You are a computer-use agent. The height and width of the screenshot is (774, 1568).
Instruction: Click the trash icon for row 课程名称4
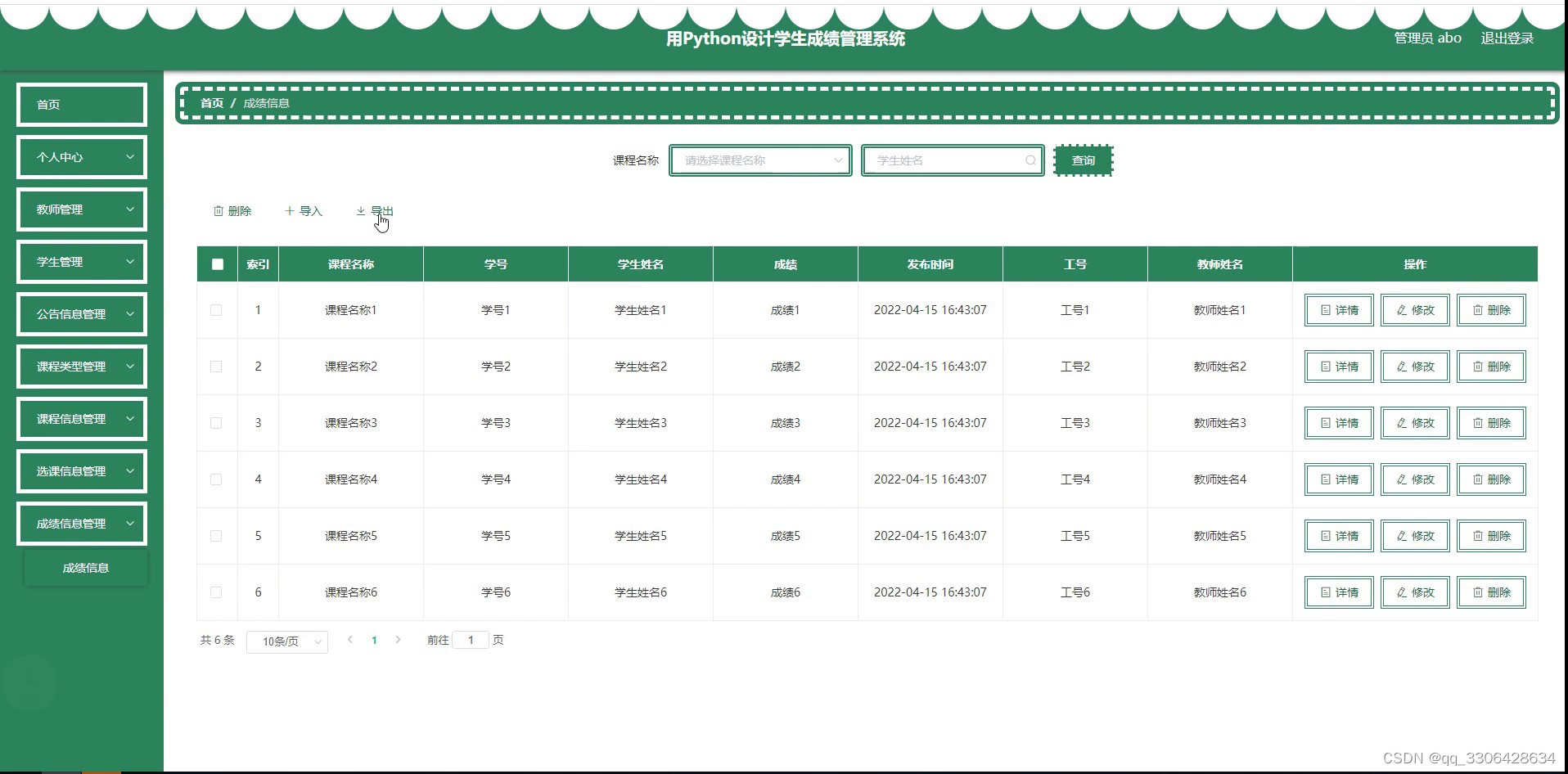[1478, 479]
